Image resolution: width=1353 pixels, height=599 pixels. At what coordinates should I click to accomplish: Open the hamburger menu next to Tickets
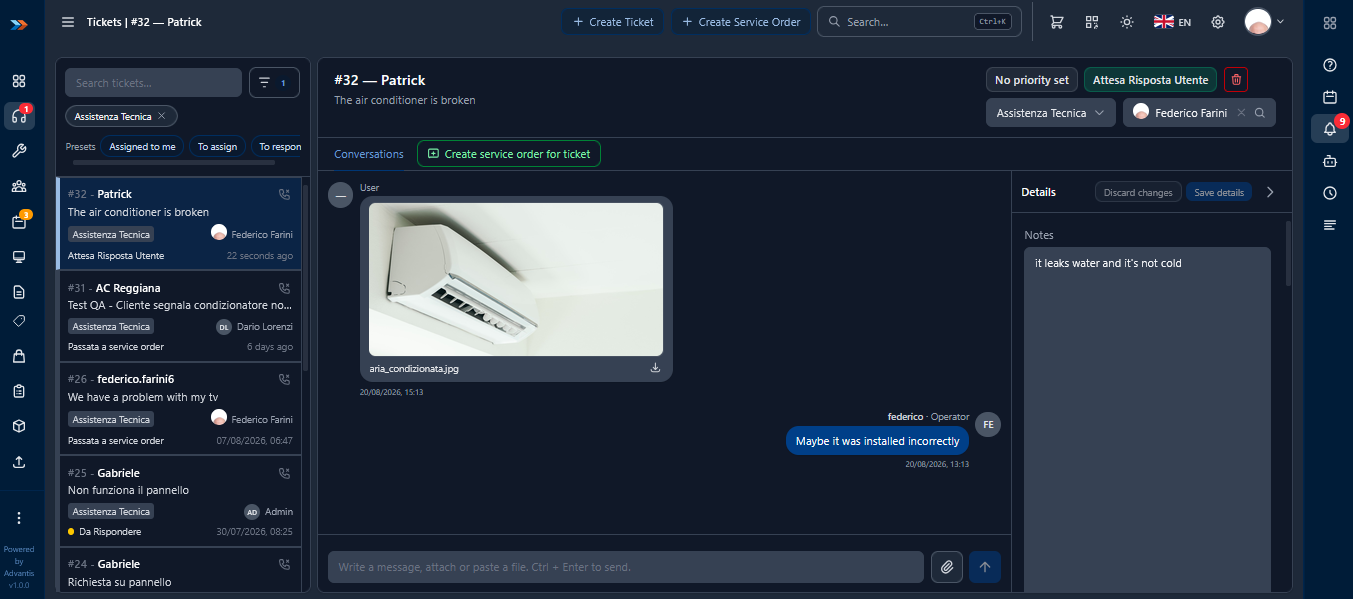pos(68,22)
